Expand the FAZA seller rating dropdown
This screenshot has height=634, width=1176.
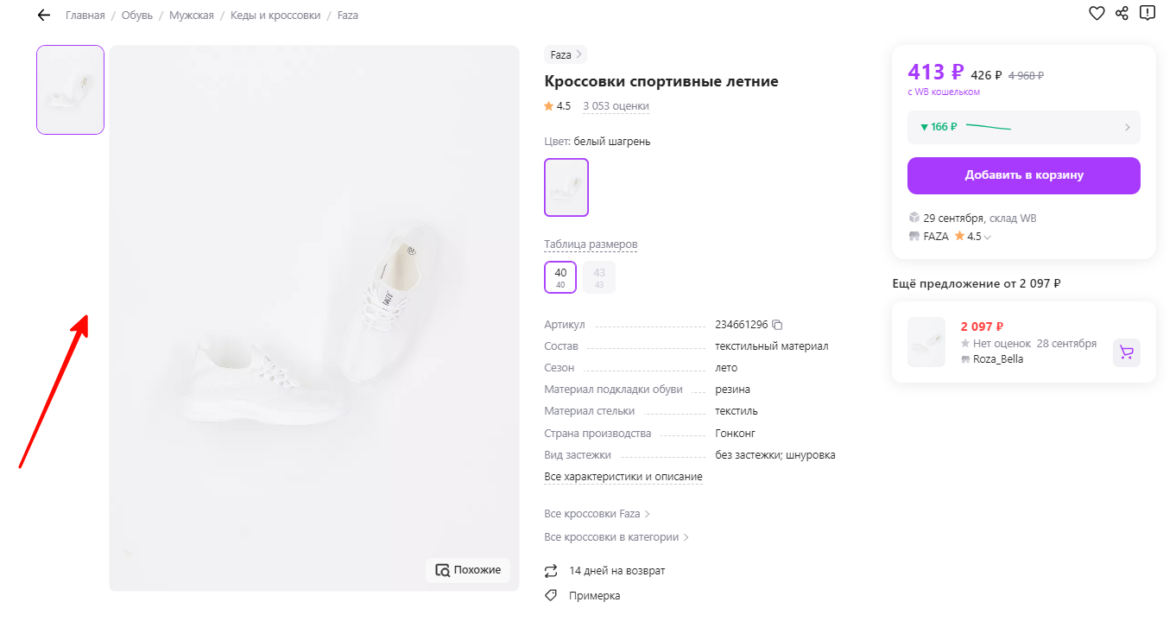coord(987,237)
